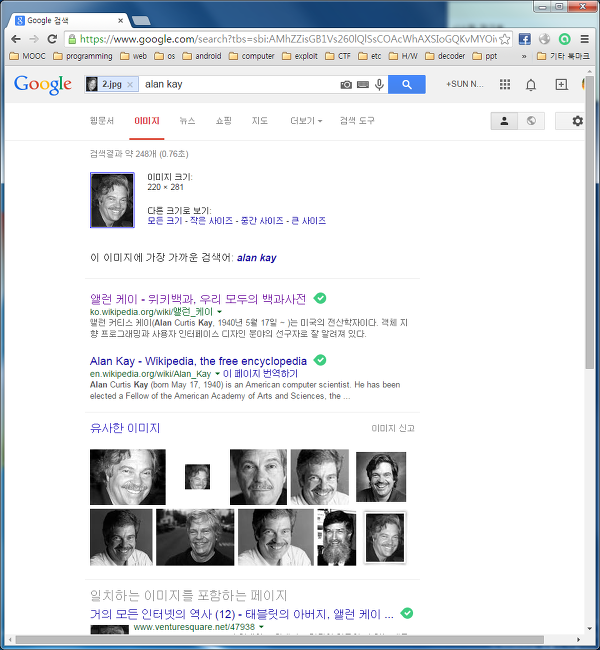Viewport: 600px width, 650px height.
Task: Open the 중간 사이즈 link
Action: tap(262, 221)
